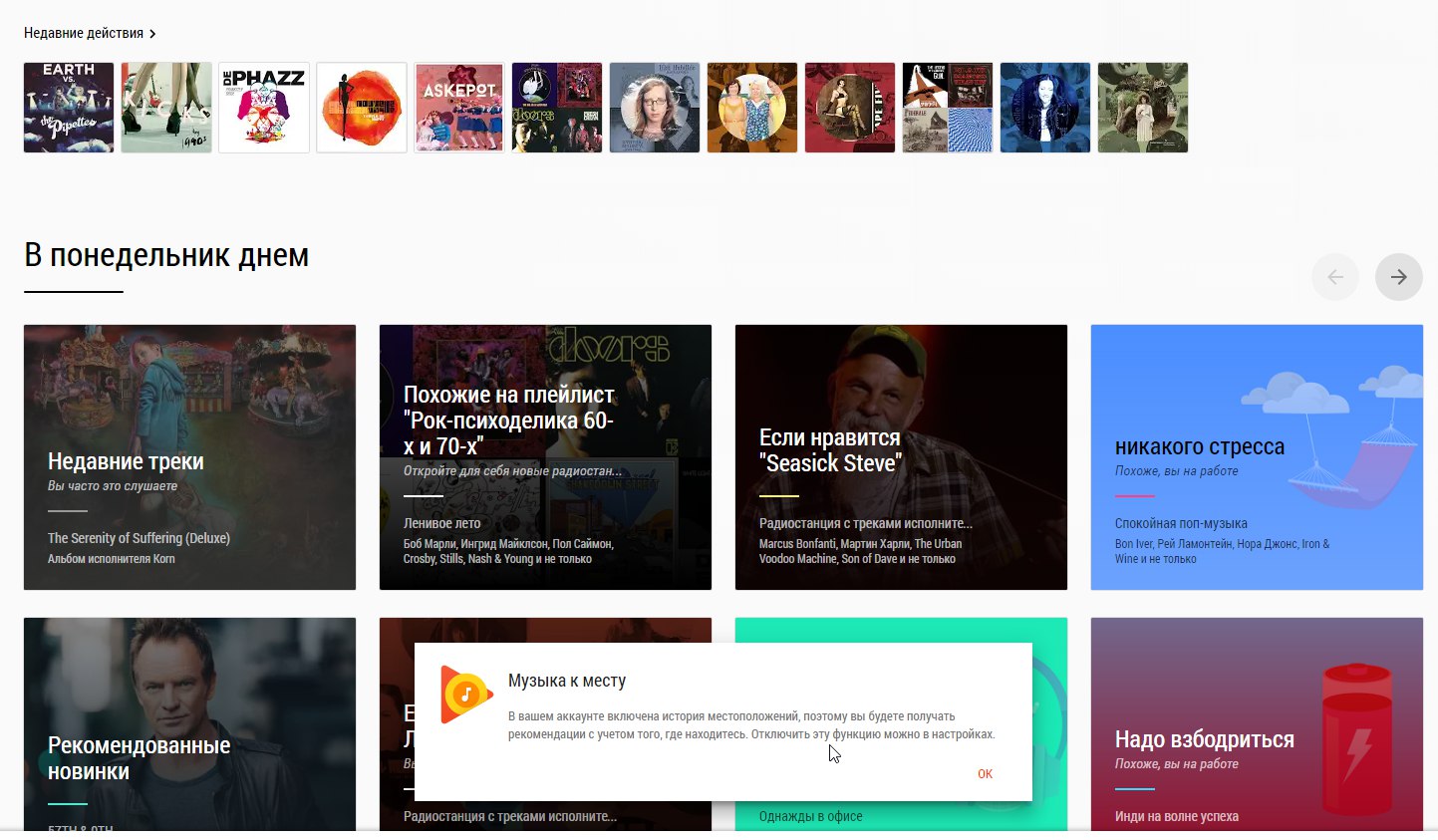
Task: Open the collage with blue wavy pattern cover
Action: (x=948, y=108)
